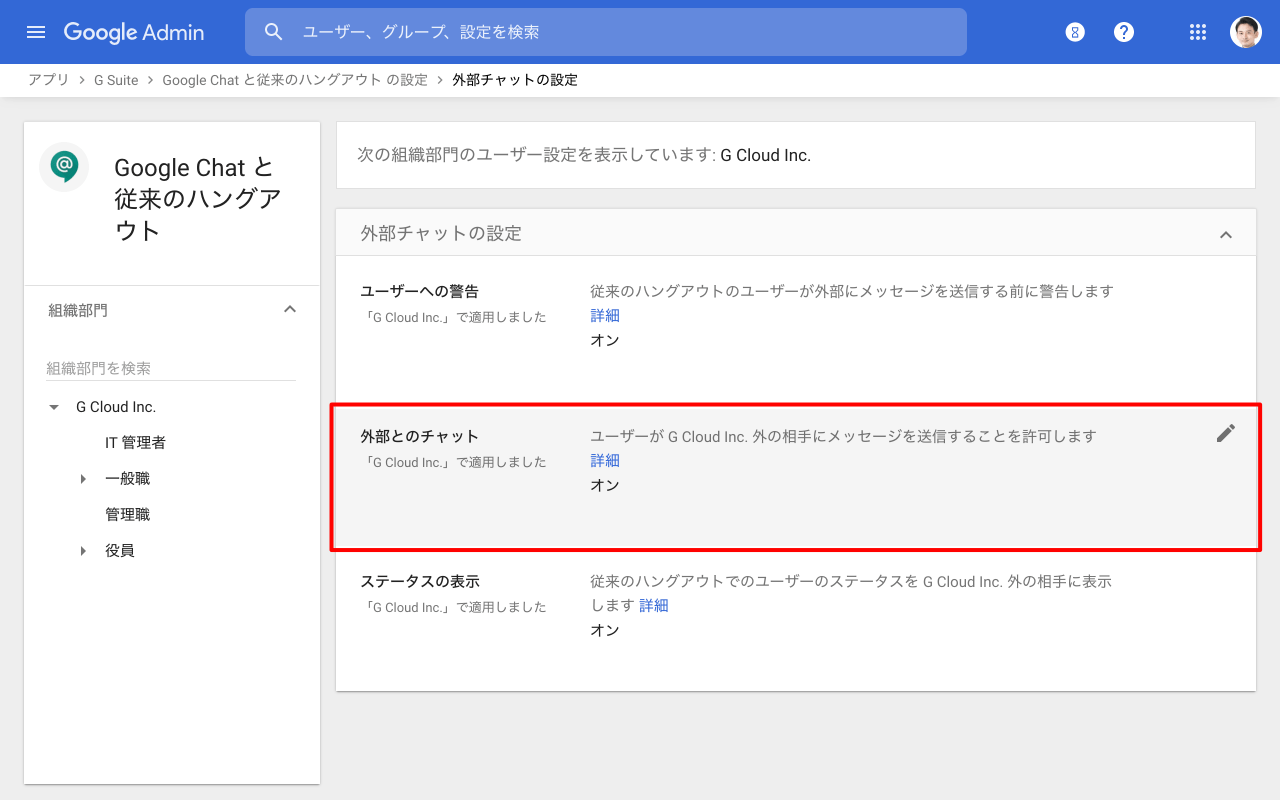Collapse the 外部チャットの設定 panel
Screen dimensions: 1280x800
click(x=1226, y=234)
